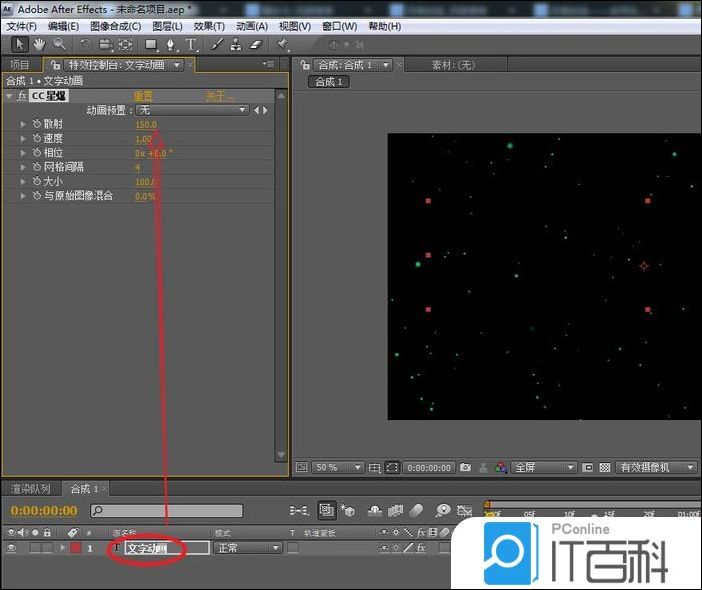Viewport: 702px width, 590px height.
Task: Open the 动画预置 dropdown
Action: point(192,110)
